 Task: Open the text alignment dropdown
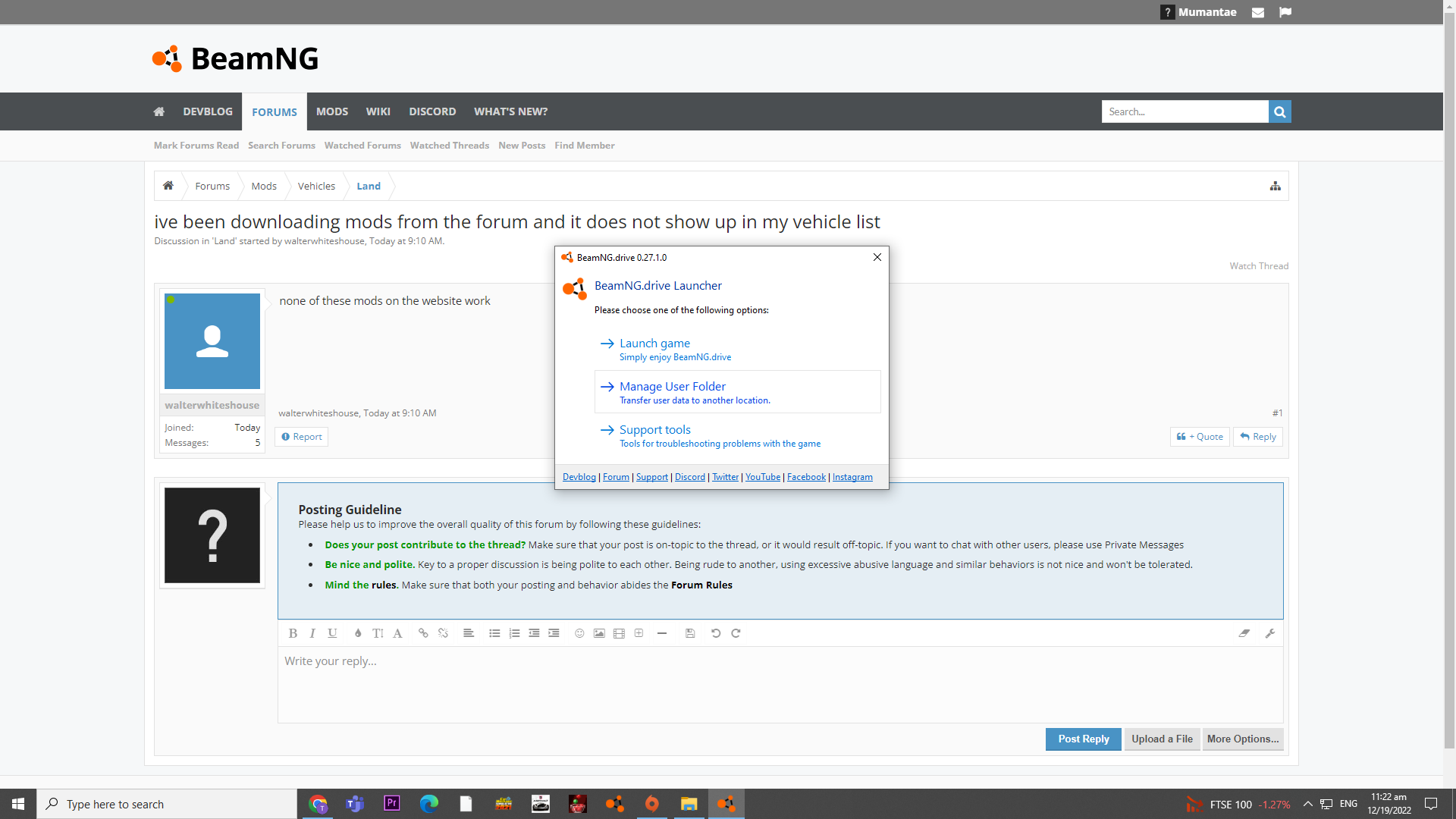469,633
